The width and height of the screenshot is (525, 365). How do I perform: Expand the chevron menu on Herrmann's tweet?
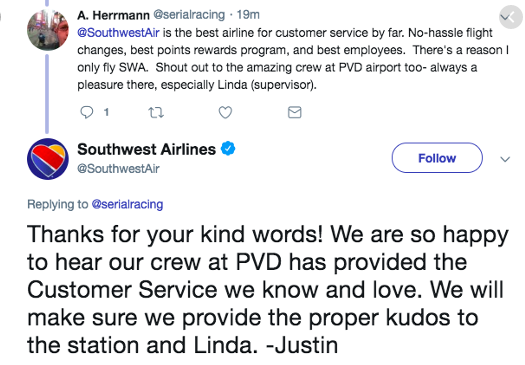click(511, 17)
